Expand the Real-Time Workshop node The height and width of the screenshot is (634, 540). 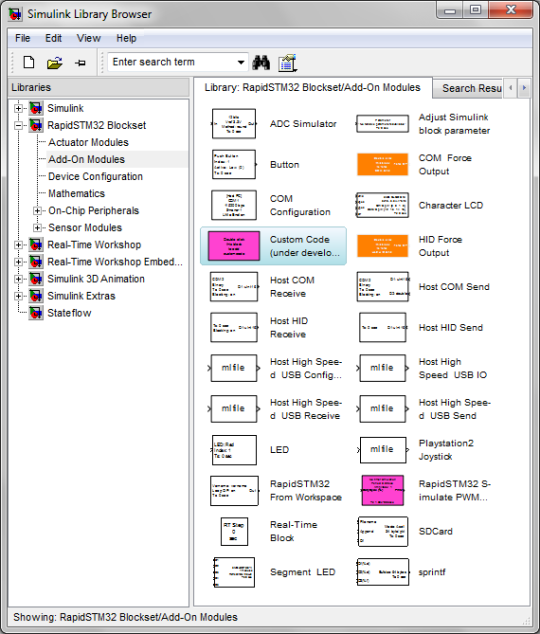click(18, 245)
